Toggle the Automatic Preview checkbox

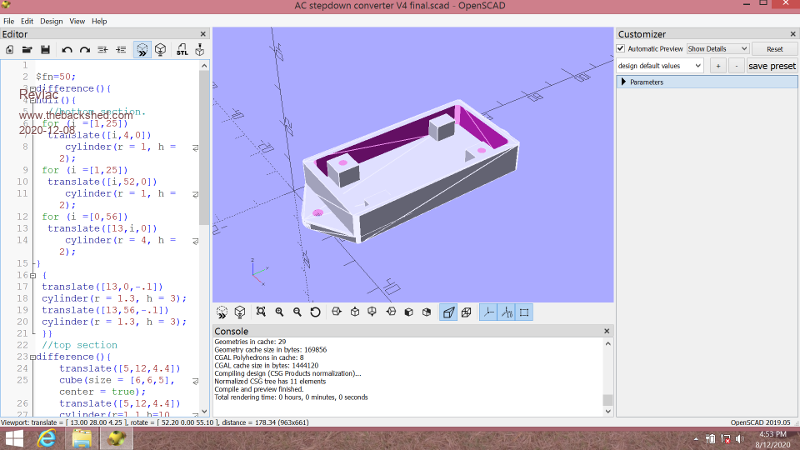tap(621, 48)
